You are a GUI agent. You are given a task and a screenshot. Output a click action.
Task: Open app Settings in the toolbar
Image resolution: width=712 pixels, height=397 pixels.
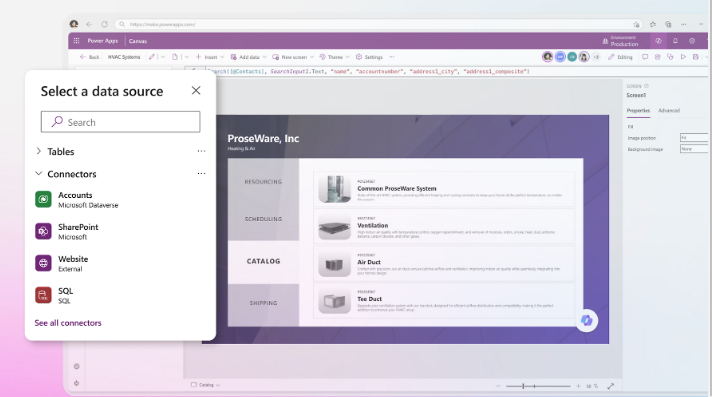pyautogui.click(x=369, y=57)
